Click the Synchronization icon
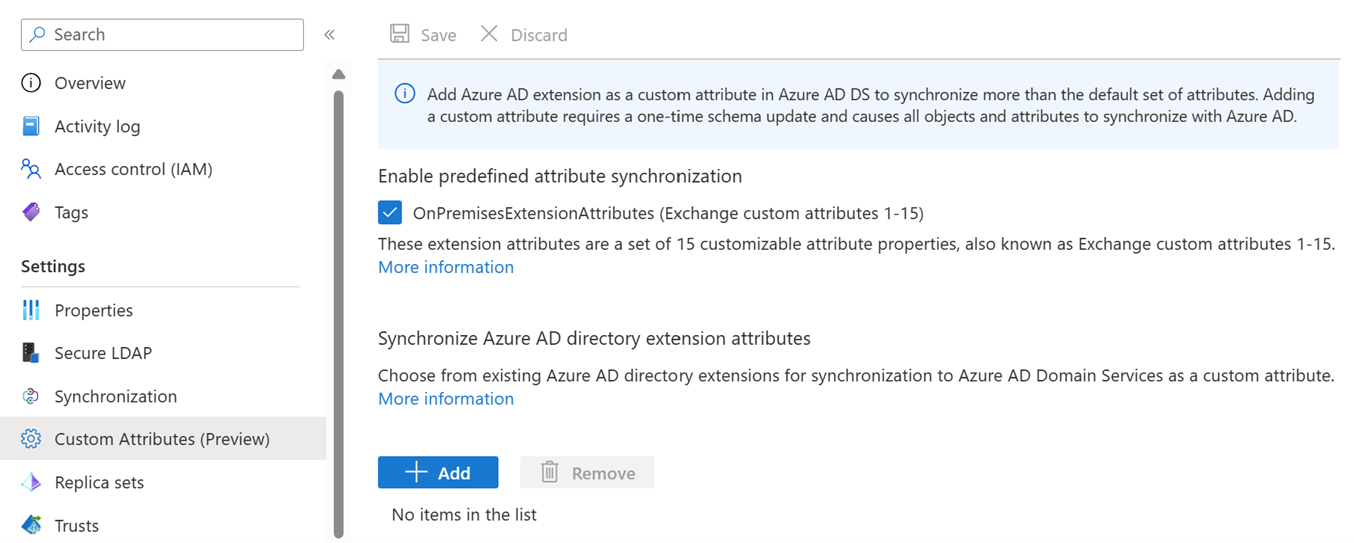 (31, 396)
